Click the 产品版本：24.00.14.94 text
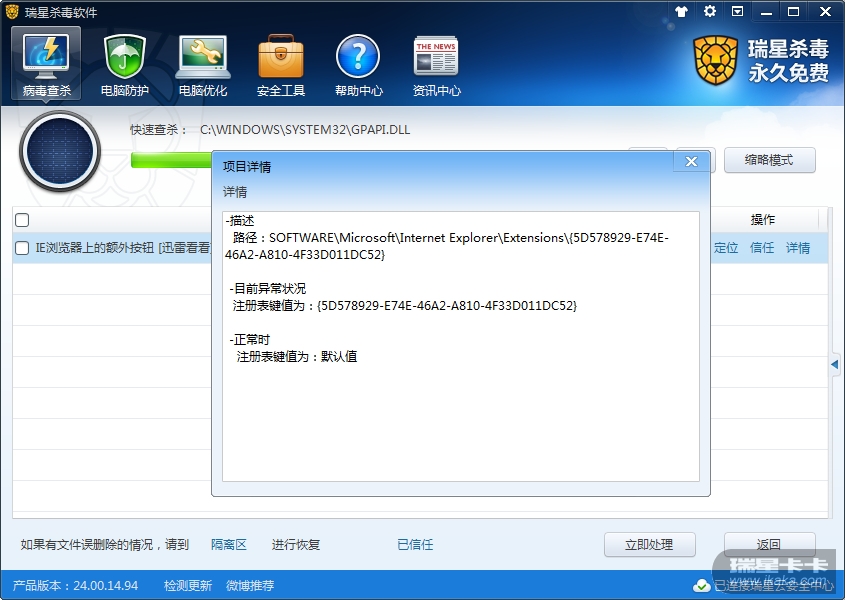Screen dimensions: 845x600 click(75, 585)
